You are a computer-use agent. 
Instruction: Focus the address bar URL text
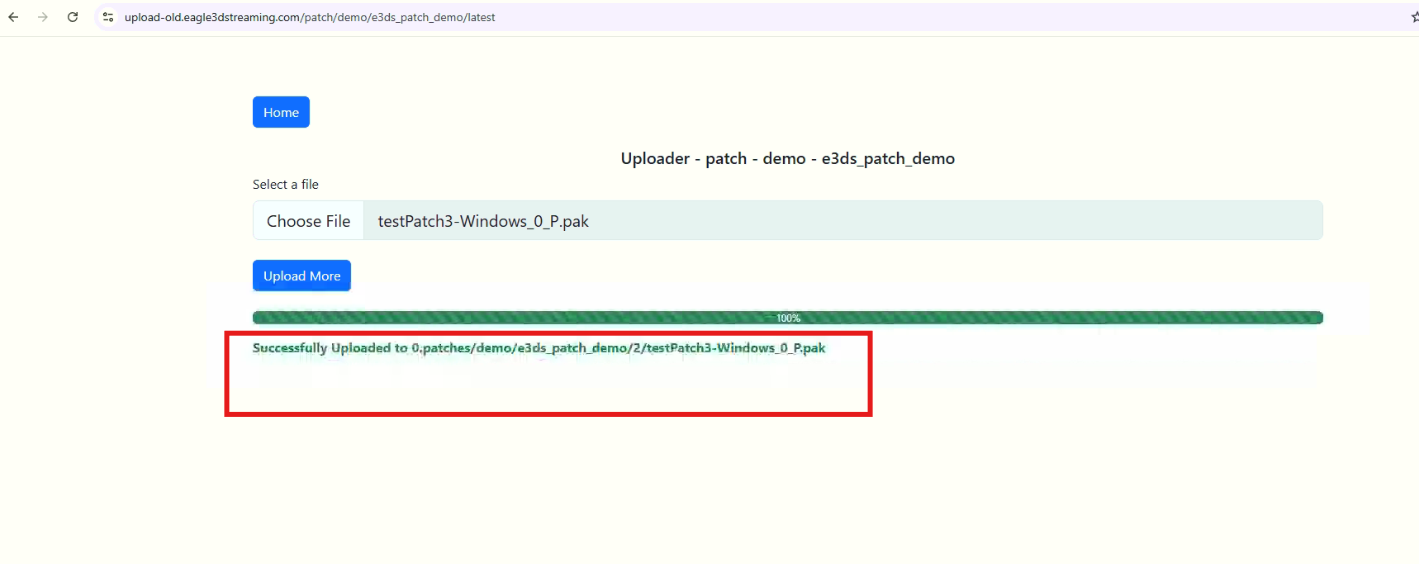[309, 17]
